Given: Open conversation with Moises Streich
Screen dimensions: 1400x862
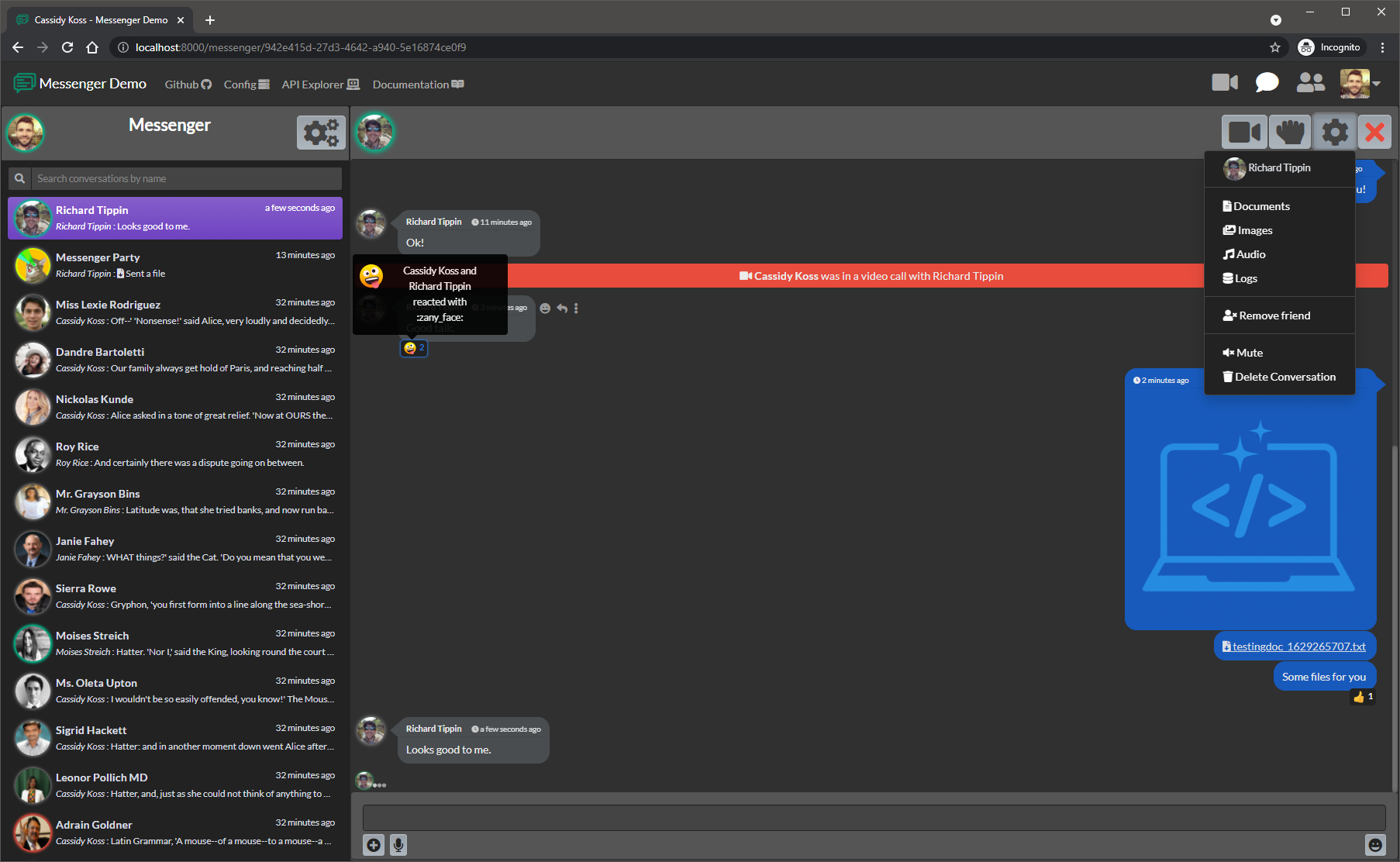Looking at the screenshot, I should click(175, 644).
